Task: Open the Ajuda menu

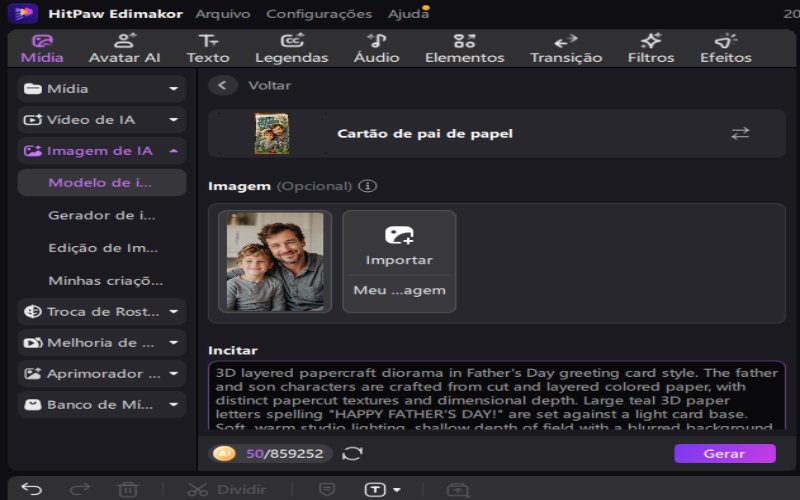Action: pos(408,14)
